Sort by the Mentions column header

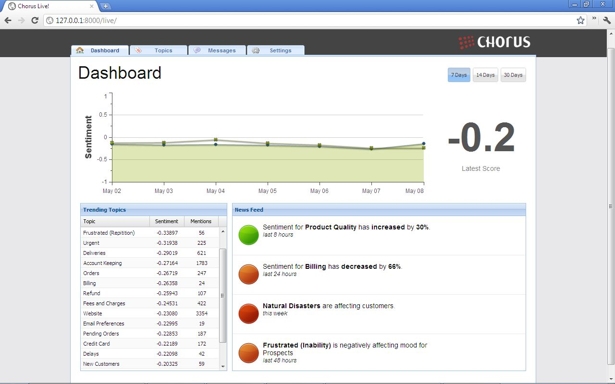coord(201,221)
